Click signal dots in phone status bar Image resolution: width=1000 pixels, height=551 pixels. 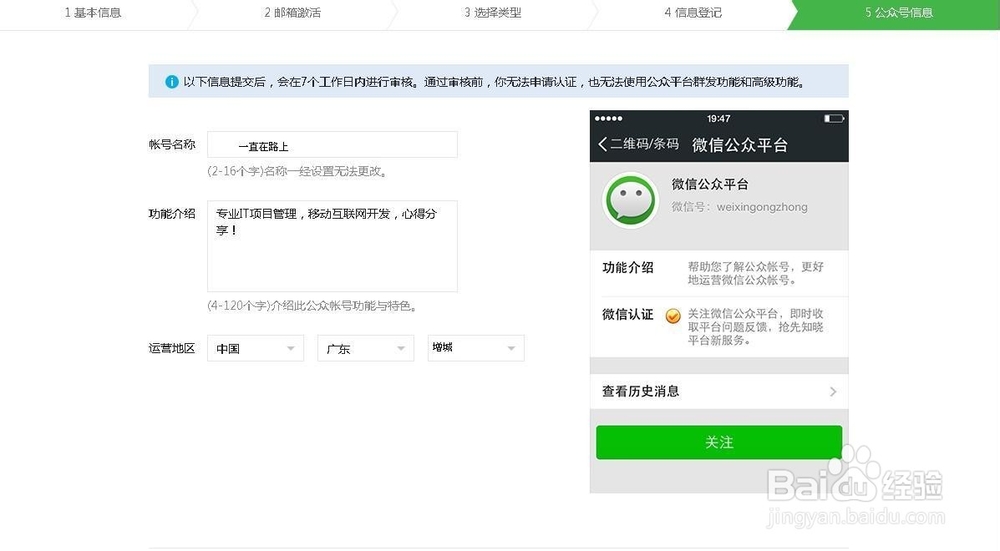608,119
